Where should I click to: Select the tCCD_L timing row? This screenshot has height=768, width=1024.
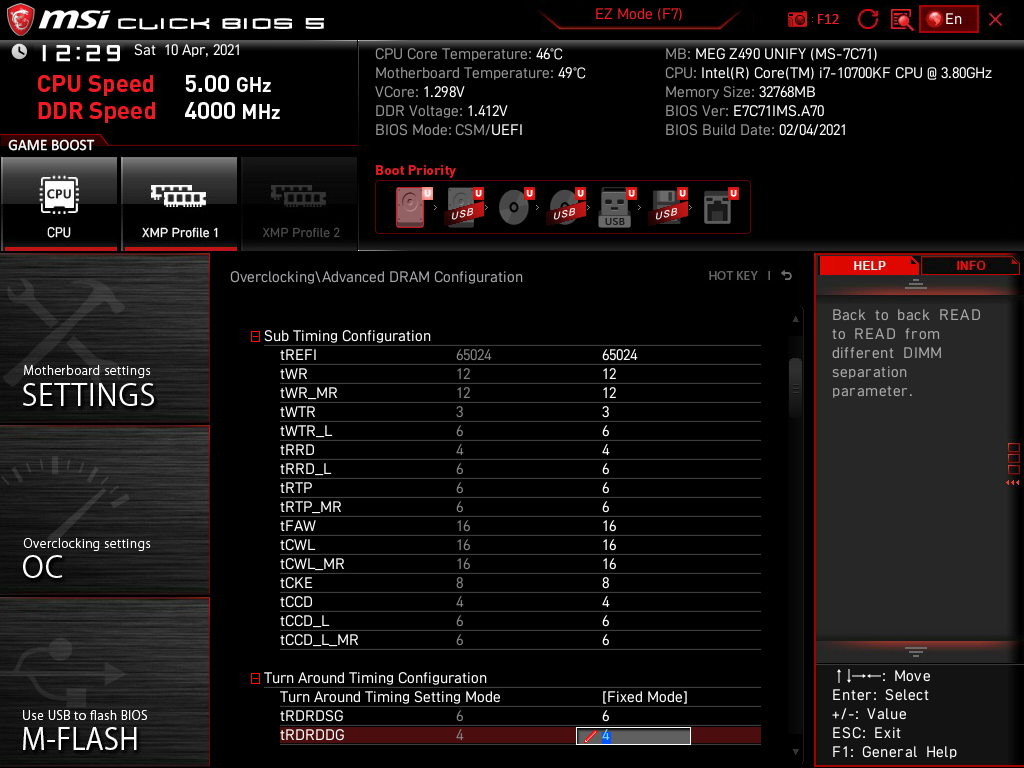[520, 620]
